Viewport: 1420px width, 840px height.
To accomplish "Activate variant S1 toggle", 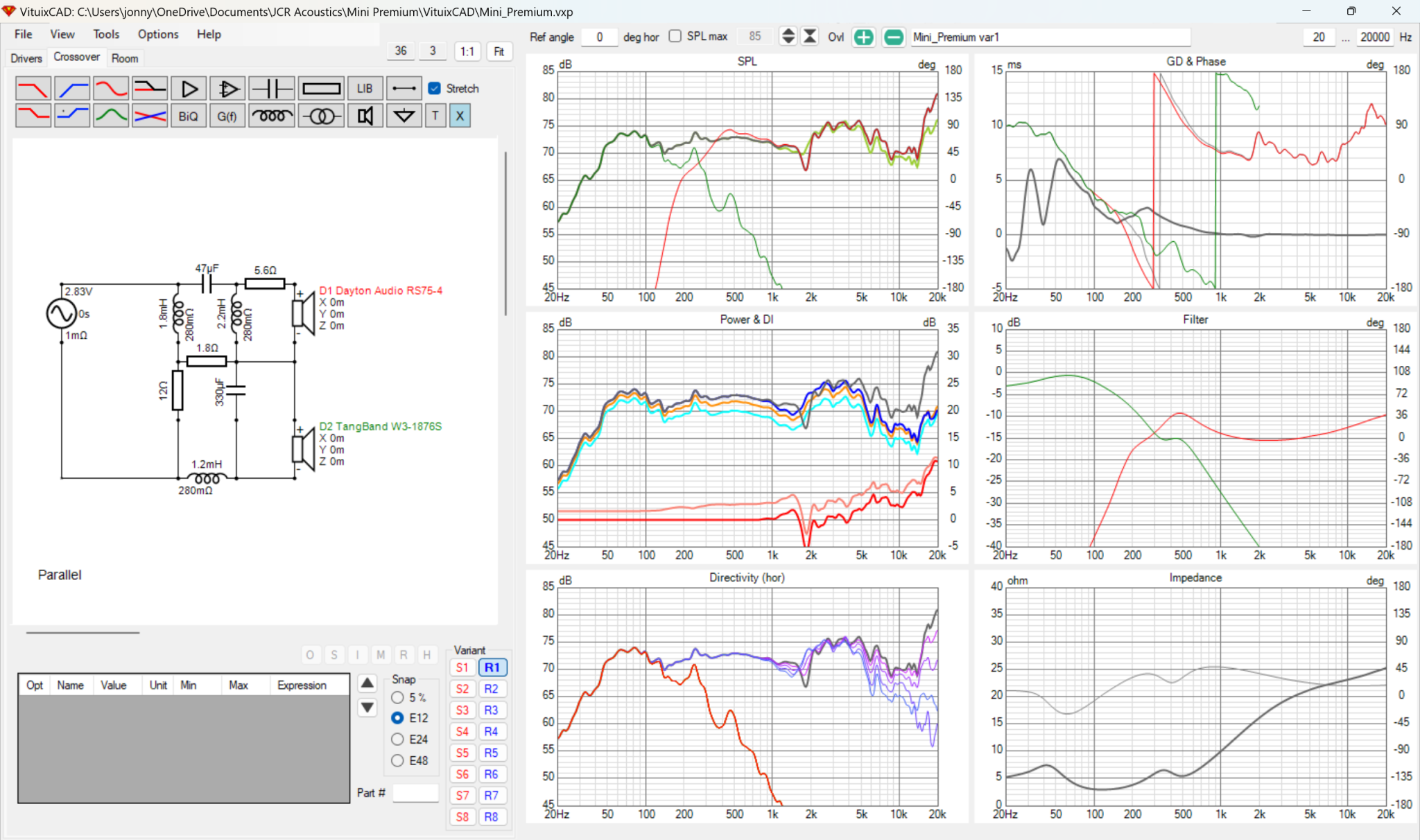I will click(462, 667).
